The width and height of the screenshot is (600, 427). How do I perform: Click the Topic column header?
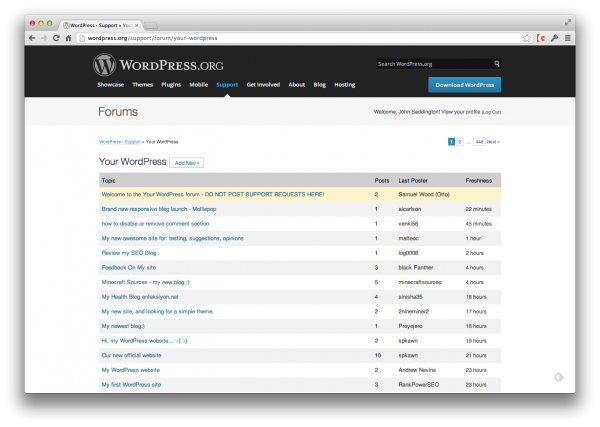(x=108, y=180)
